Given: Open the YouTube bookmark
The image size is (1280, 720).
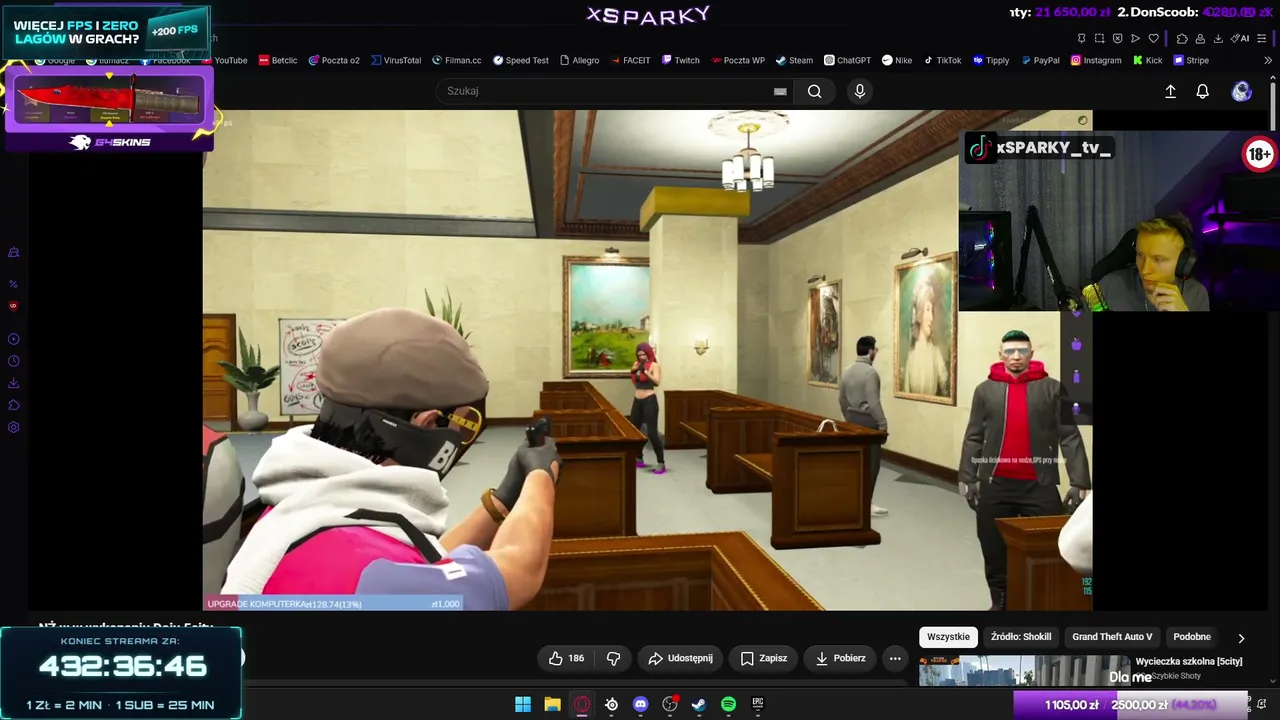Looking at the screenshot, I should pos(224,60).
